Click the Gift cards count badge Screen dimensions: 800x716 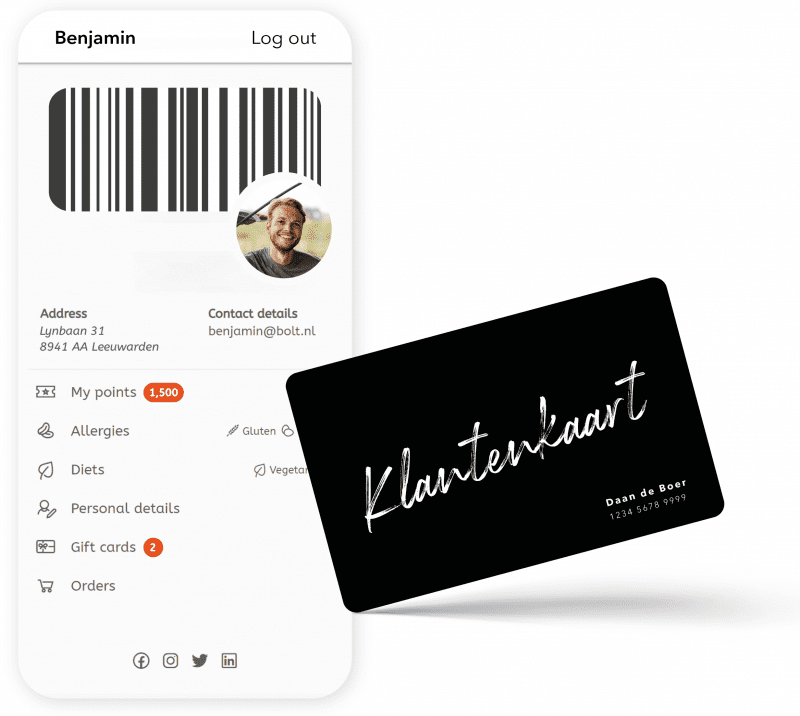pyautogui.click(x=153, y=547)
